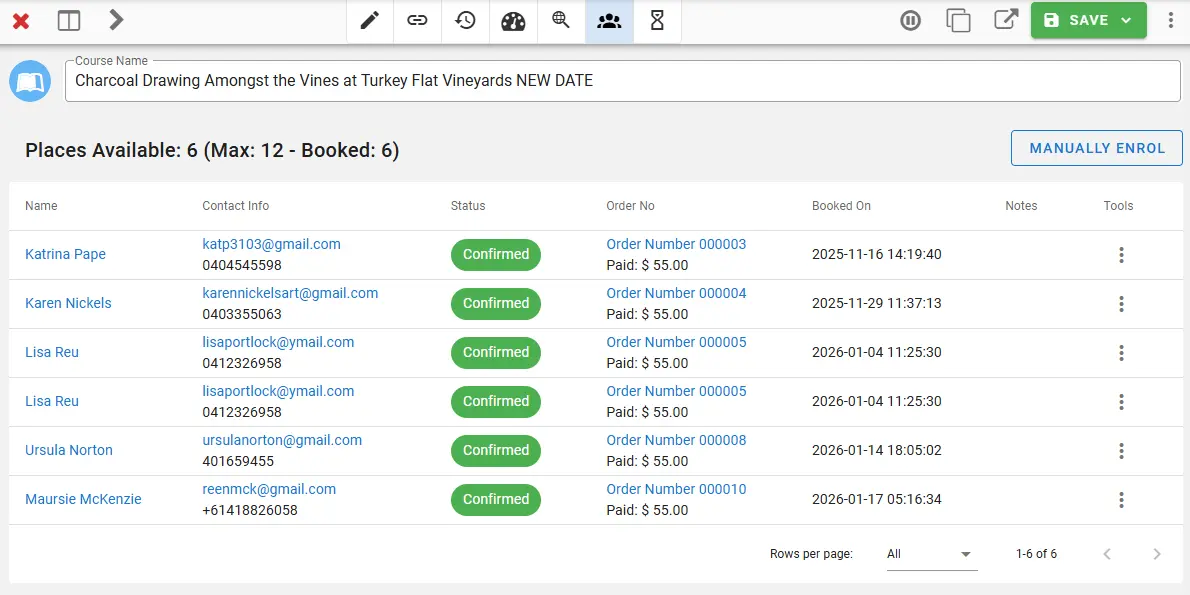
Task: Open the dashboard gauge icon tab
Action: click(513, 21)
